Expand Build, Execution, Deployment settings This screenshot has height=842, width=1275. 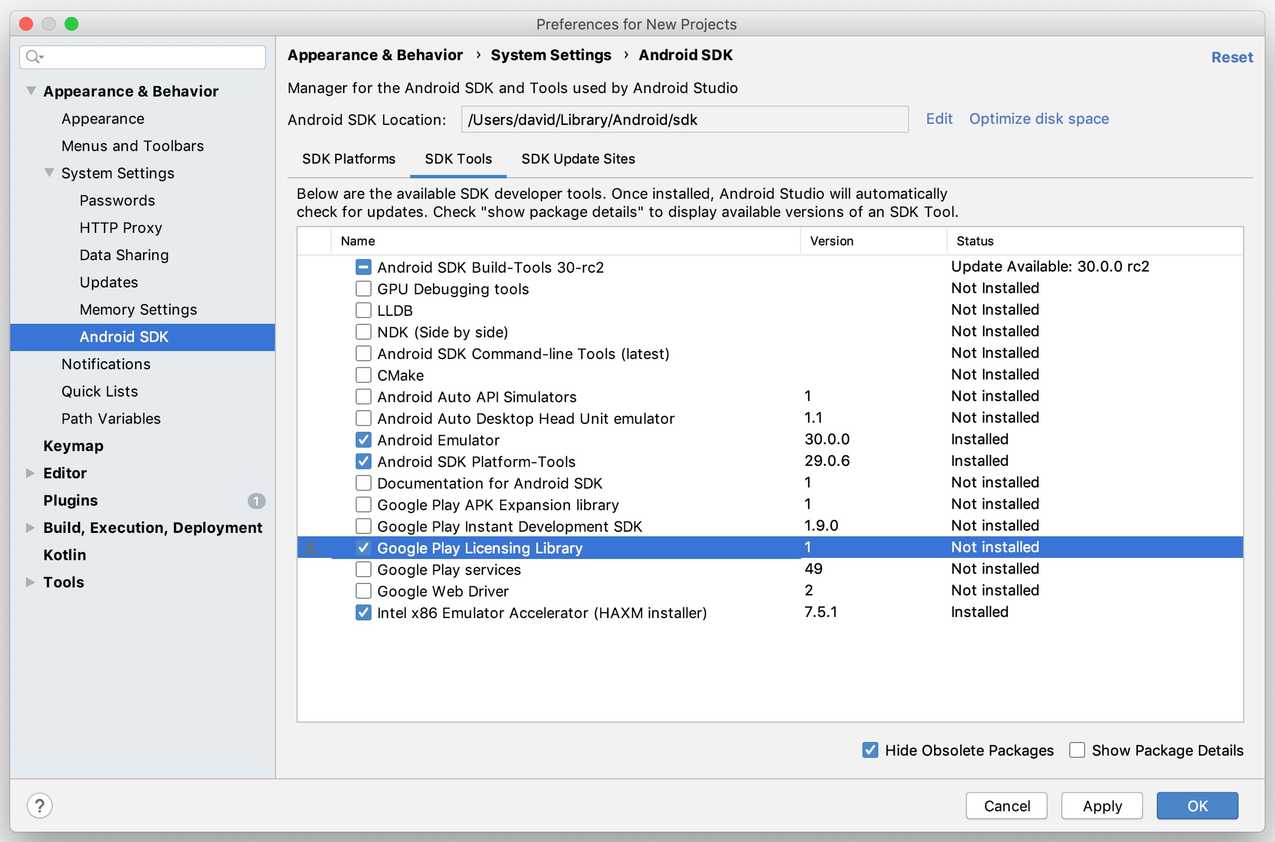click(31, 527)
